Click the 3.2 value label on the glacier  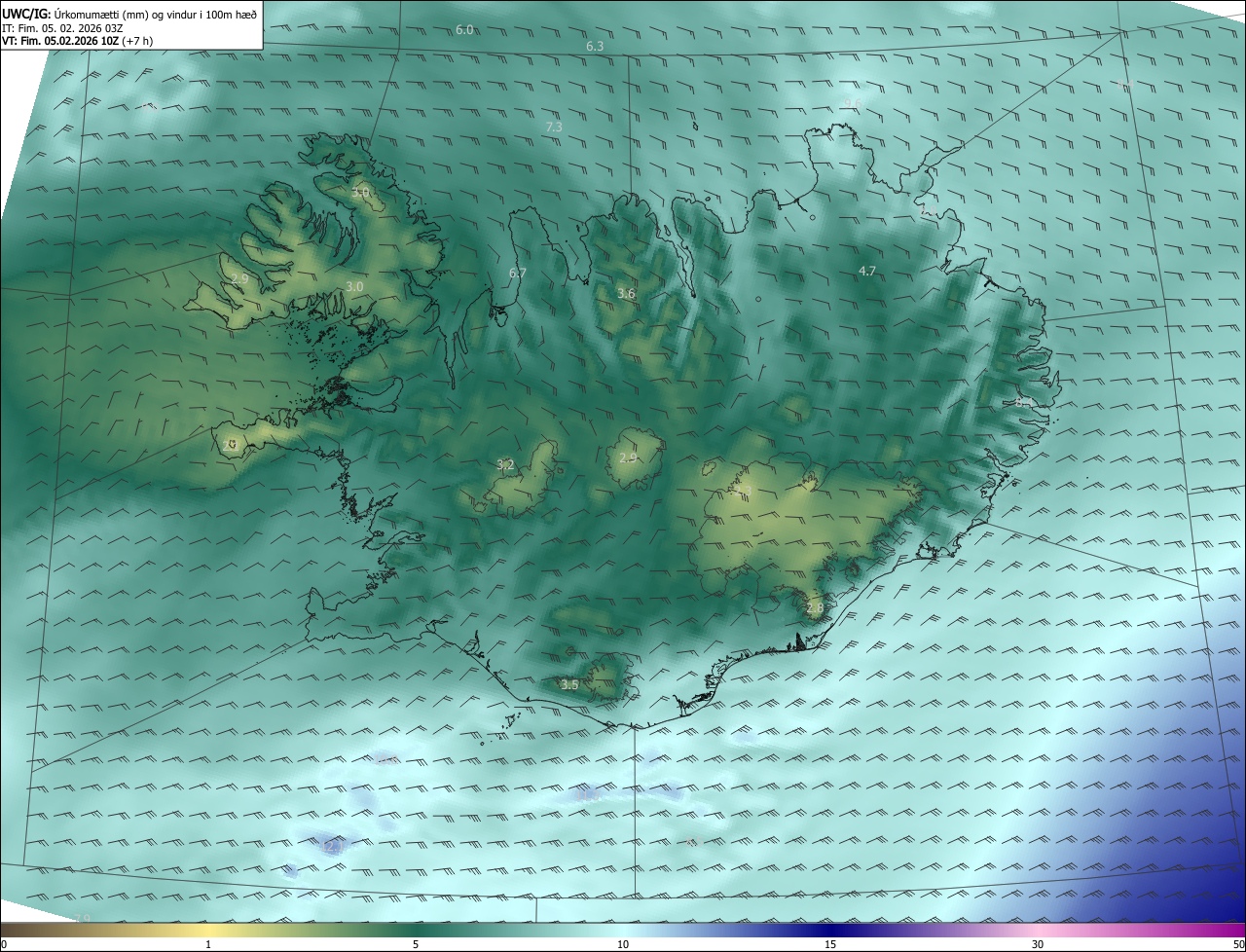point(505,465)
